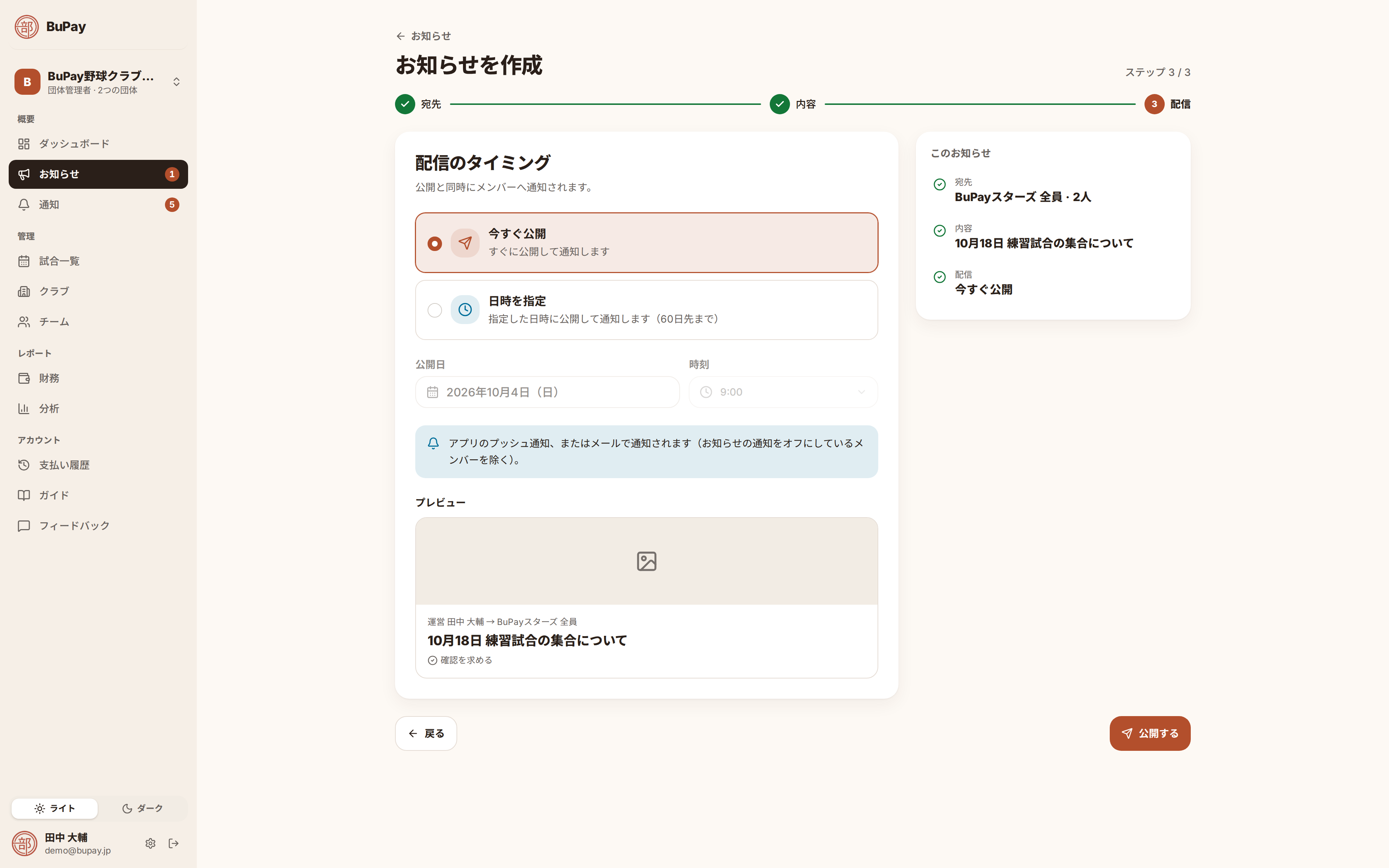This screenshot has width=1389, height=868.
Task: Click the clock icon in 日時を指定
Action: [465, 310]
